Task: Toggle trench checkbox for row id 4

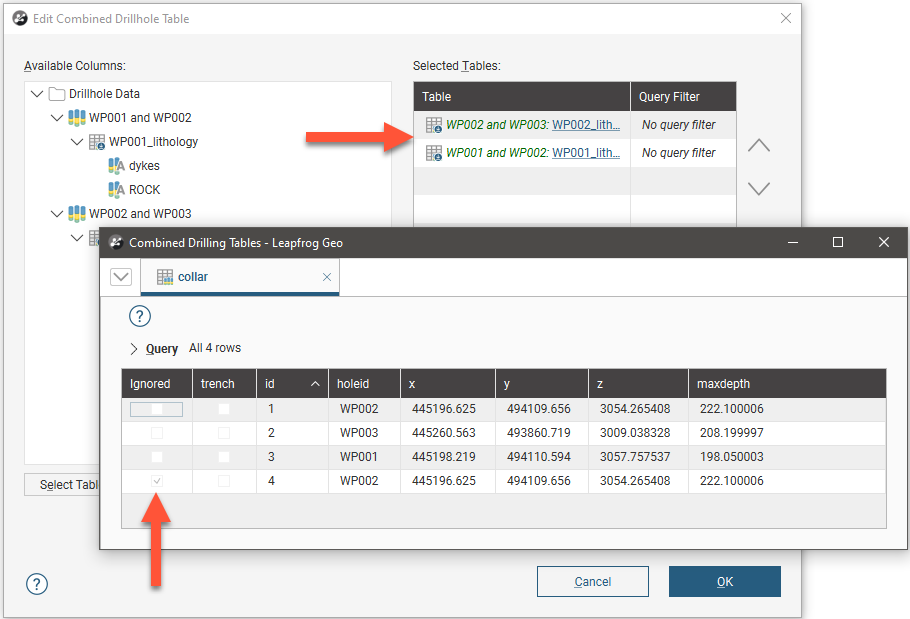Action: 223,481
